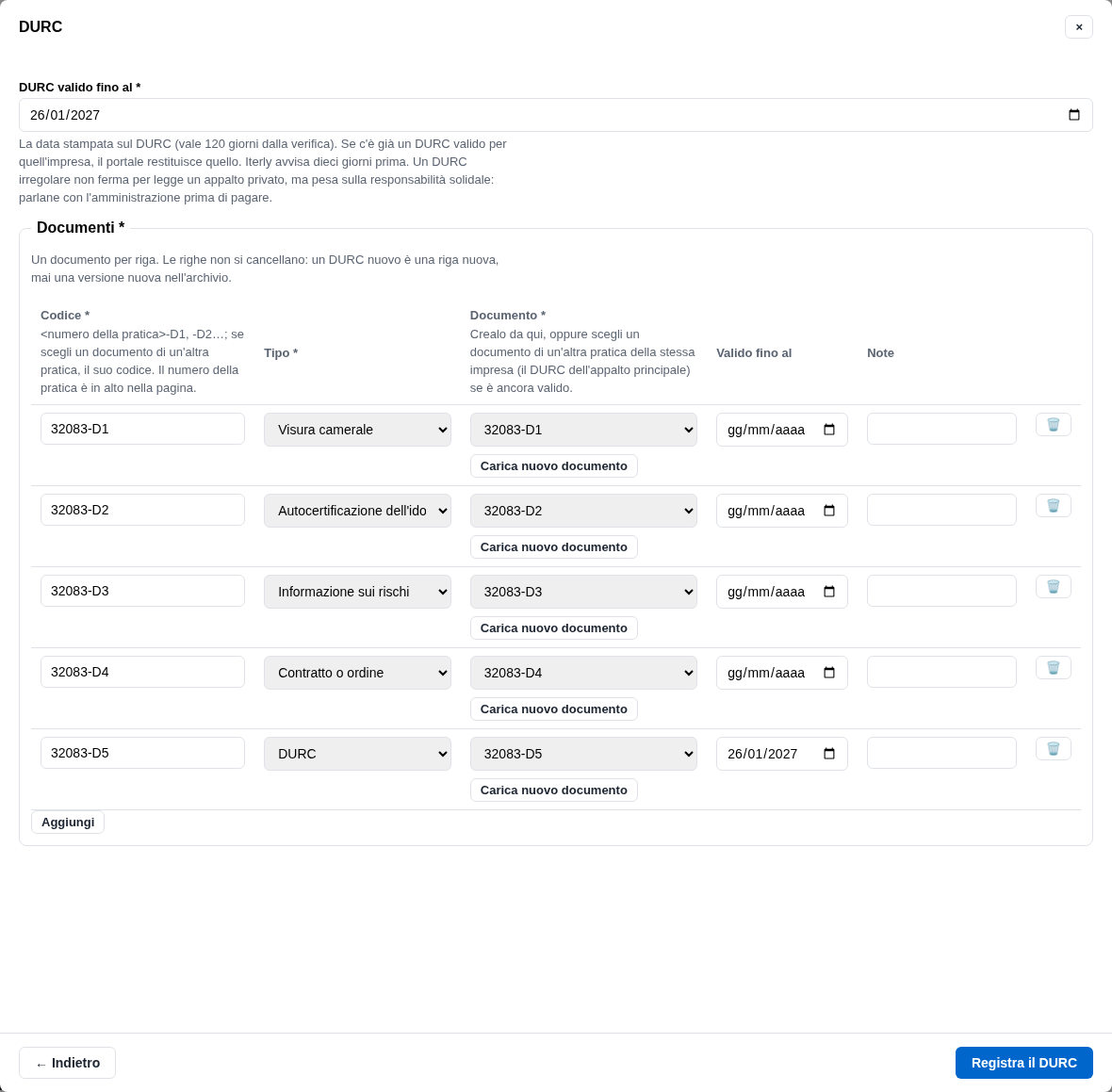Open calendar picker for DURC valido fino al
Viewport: 1112px width, 1092px height.
tap(1073, 115)
